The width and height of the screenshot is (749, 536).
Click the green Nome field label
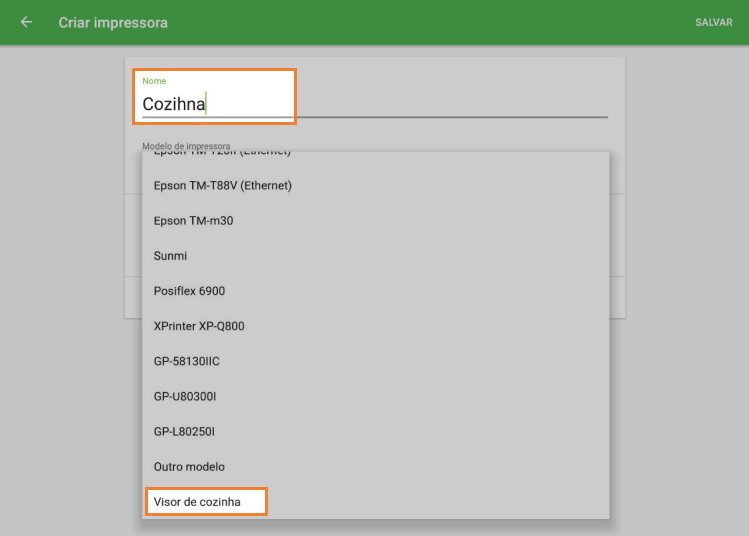pyautogui.click(x=154, y=81)
